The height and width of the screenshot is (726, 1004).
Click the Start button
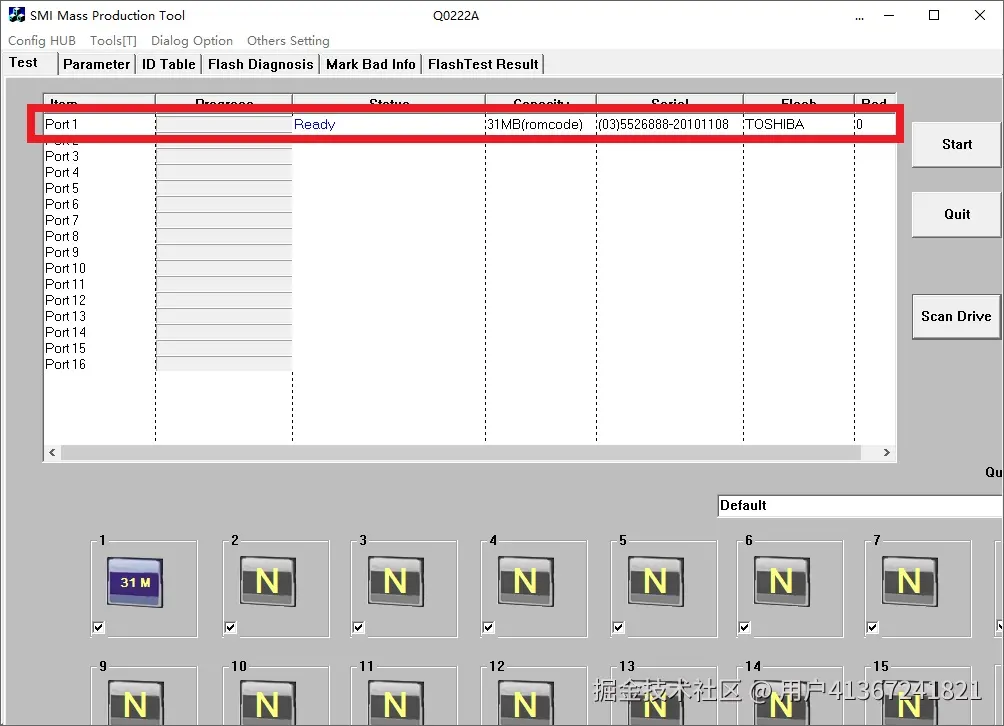pos(957,145)
